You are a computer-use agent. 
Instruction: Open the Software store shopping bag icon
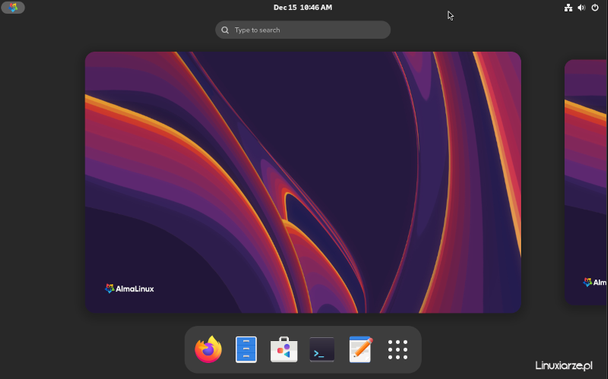[x=284, y=350]
